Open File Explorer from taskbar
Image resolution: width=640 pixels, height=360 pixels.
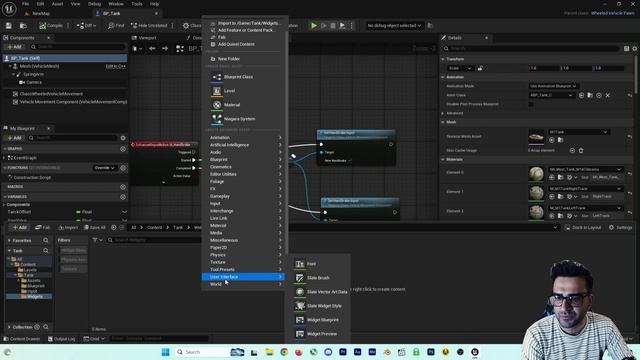[x=269, y=352]
